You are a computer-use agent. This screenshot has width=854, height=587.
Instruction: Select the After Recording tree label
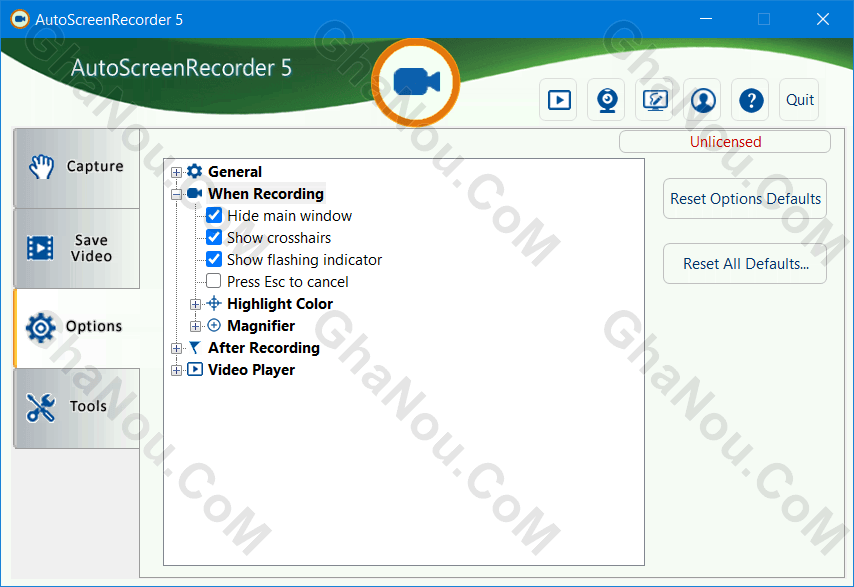coord(264,348)
